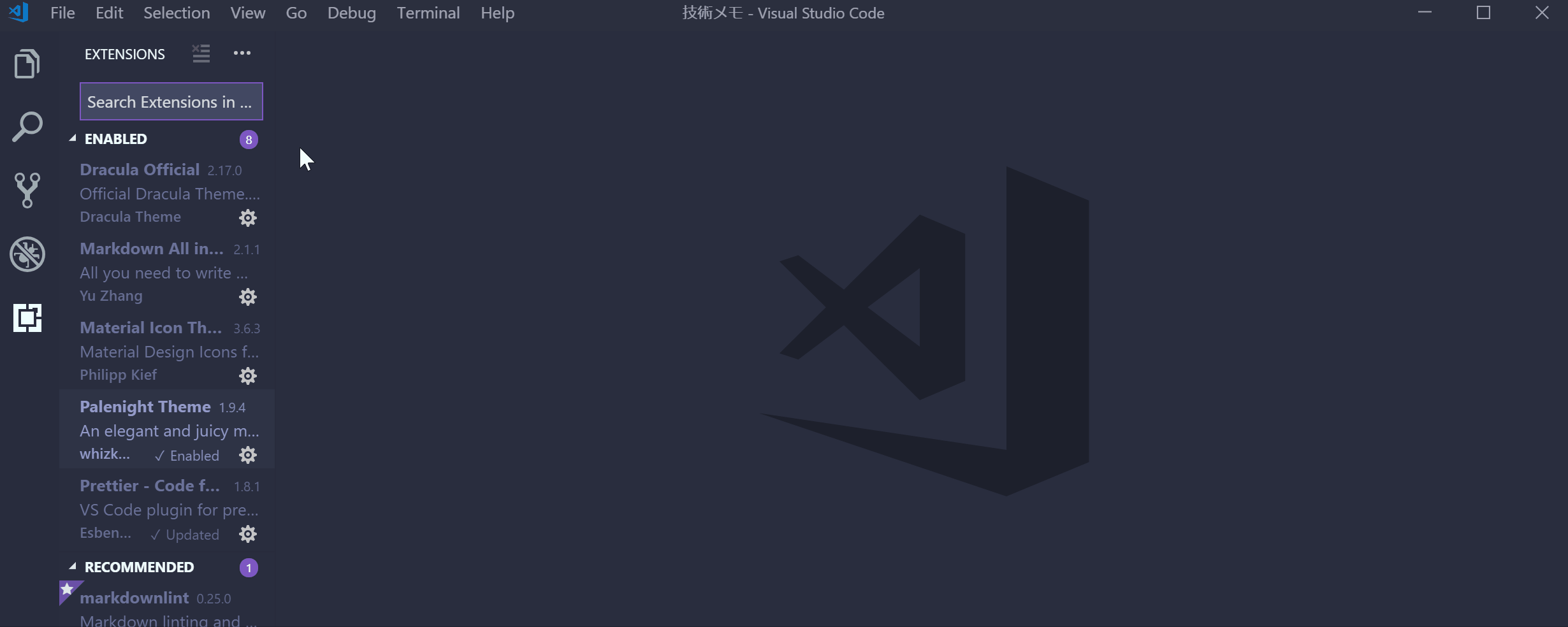Open the Debug view in activity bar
The image size is (1568, 627).
pyautogui.click(x=27, y=254)
